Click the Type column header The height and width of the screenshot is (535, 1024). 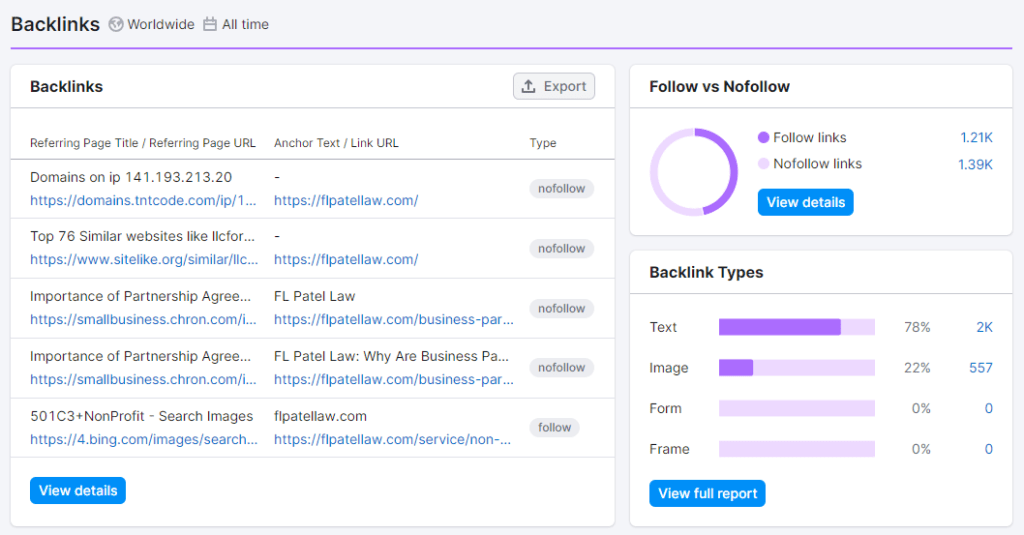coord(543,143)
